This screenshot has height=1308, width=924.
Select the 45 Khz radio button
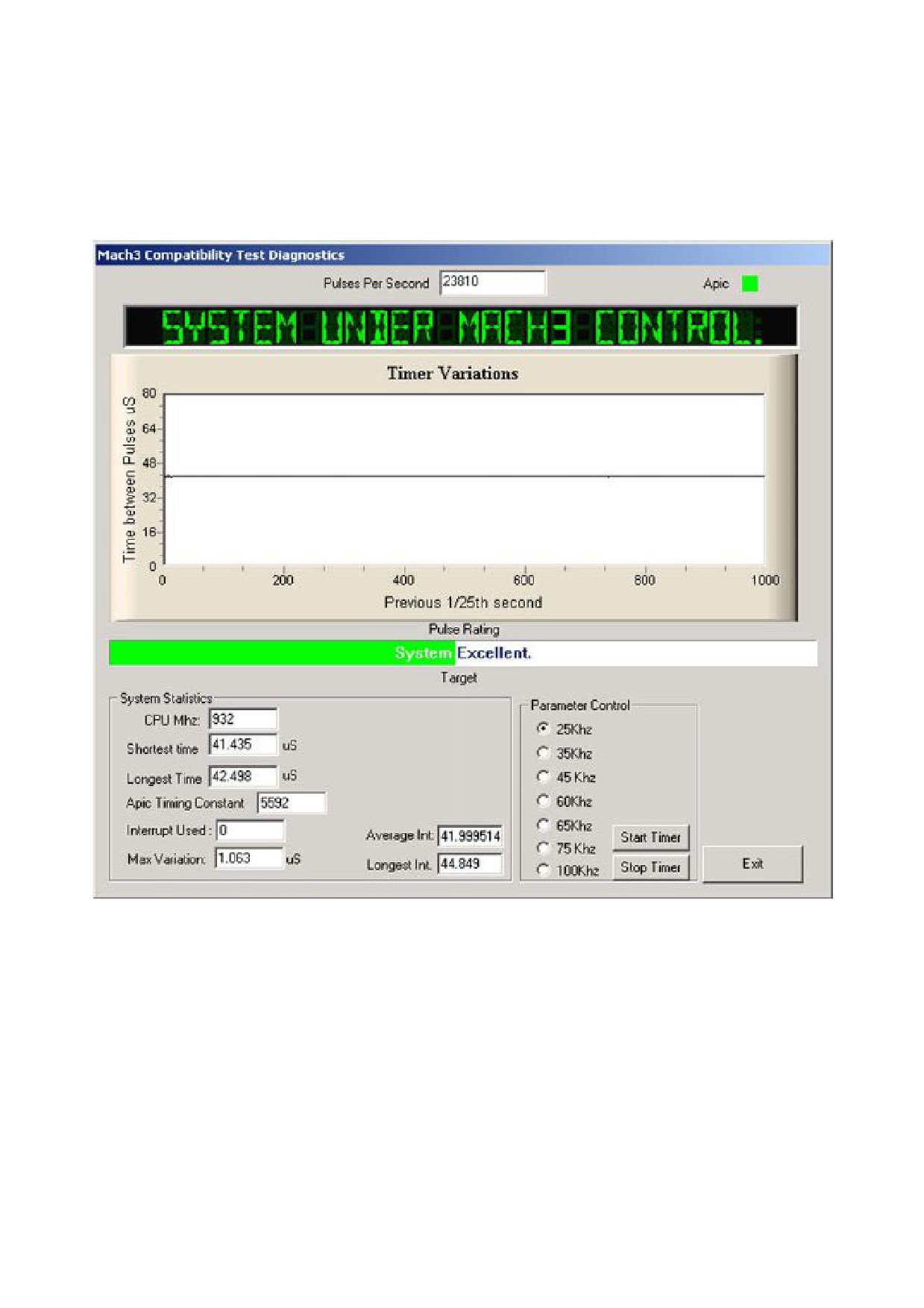click(x=543, y=777)
